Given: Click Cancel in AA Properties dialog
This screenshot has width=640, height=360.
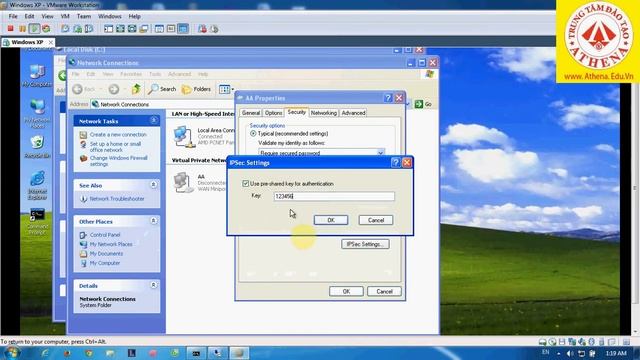Looking at the screenshot, I should pyautogui.click(x=384, y=291).
